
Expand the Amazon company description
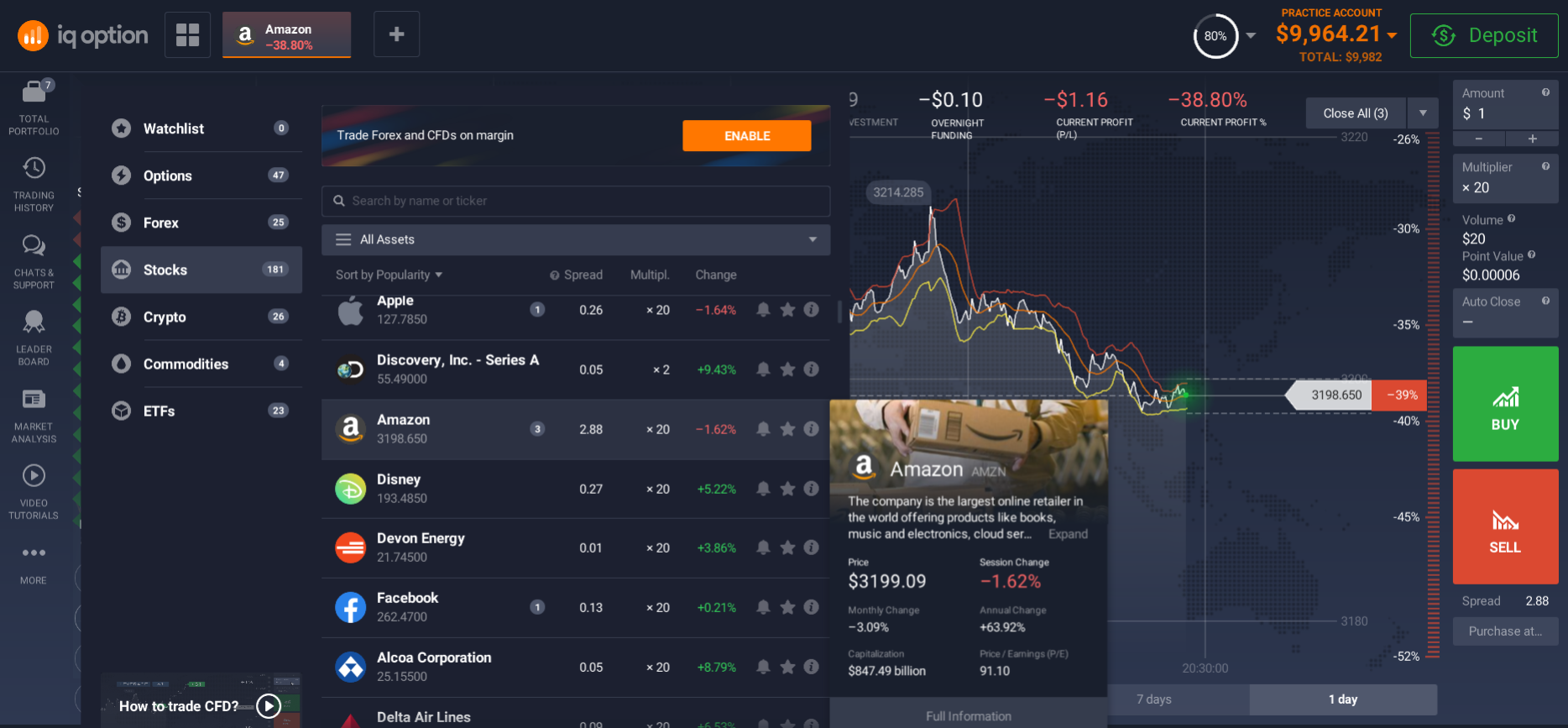click(1068, 534)
